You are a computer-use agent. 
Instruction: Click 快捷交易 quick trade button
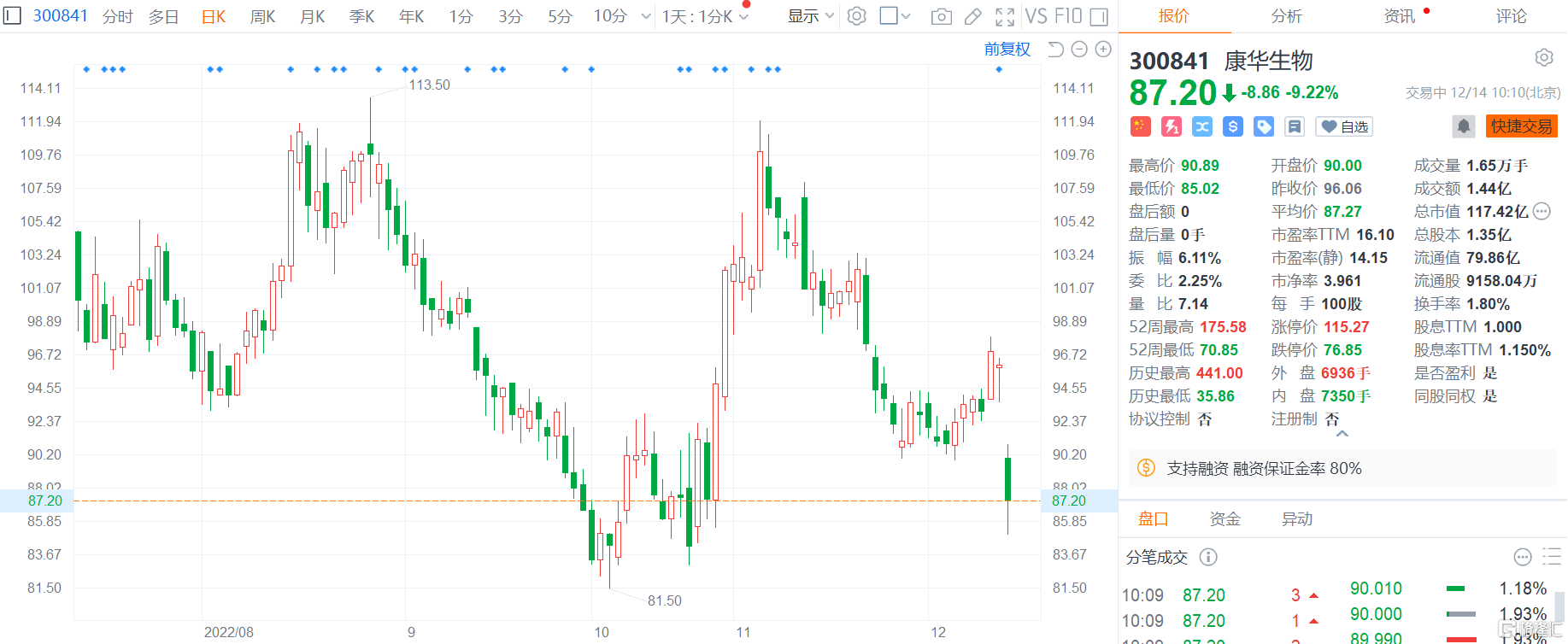coord(1522,126)
